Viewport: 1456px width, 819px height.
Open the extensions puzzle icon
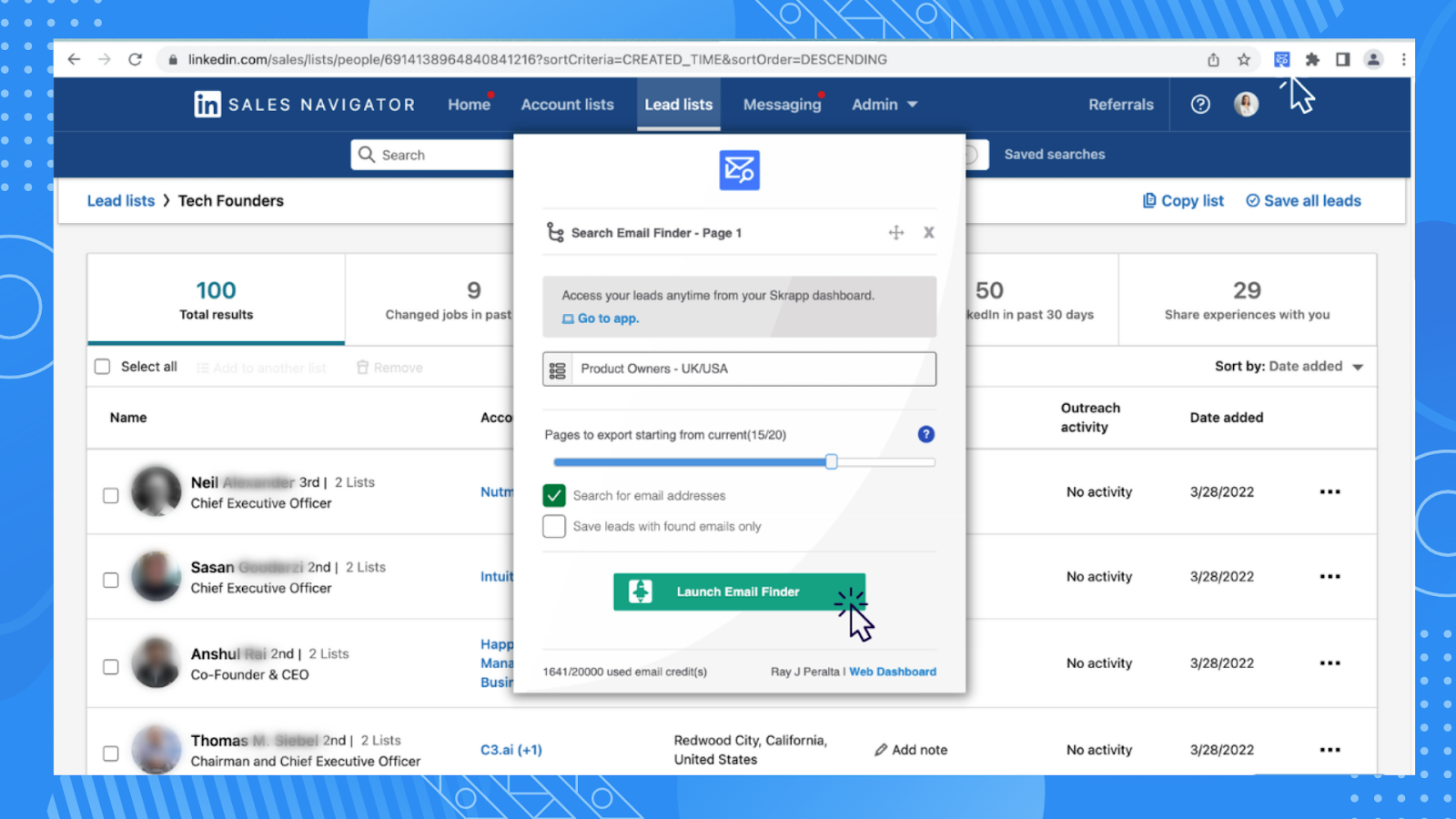click(1312, 59)
